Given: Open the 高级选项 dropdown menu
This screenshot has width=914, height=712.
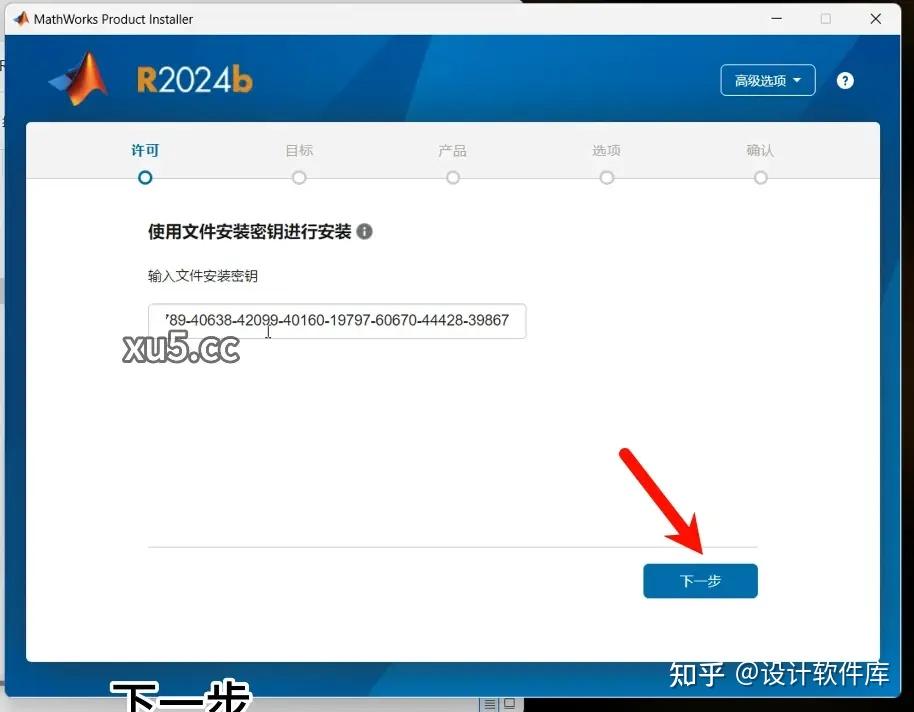Looking at the screenshot, I should [767, 80].
